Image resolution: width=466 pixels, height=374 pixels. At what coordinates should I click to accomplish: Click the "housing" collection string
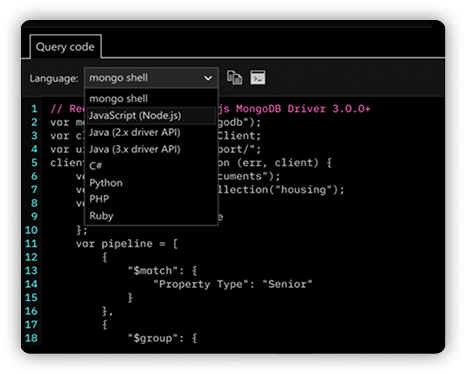(x=303, y=190)
